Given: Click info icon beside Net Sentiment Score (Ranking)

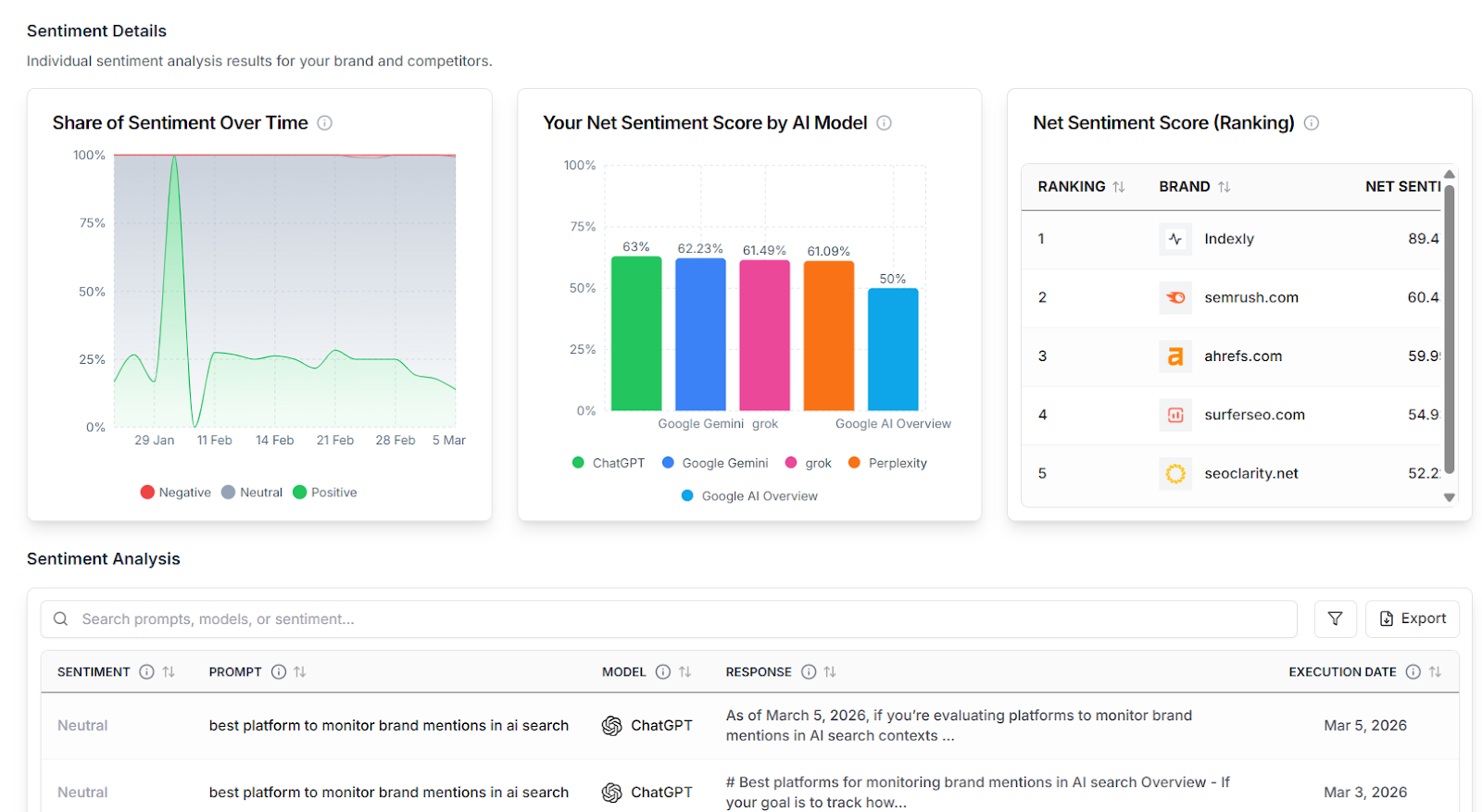Looking at the screenshot, I should [x=1311, y=123].
